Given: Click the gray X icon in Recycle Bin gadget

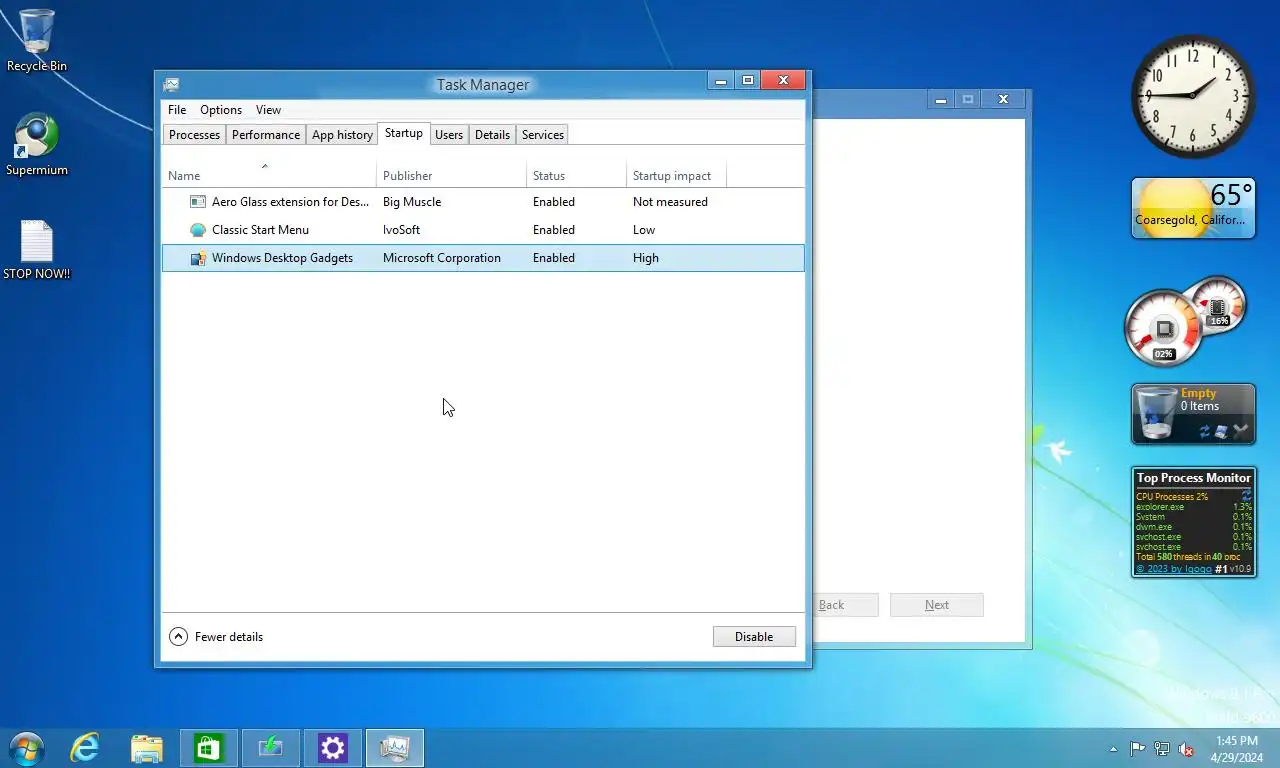Looking at the screenshot, I should (1241, 432).
